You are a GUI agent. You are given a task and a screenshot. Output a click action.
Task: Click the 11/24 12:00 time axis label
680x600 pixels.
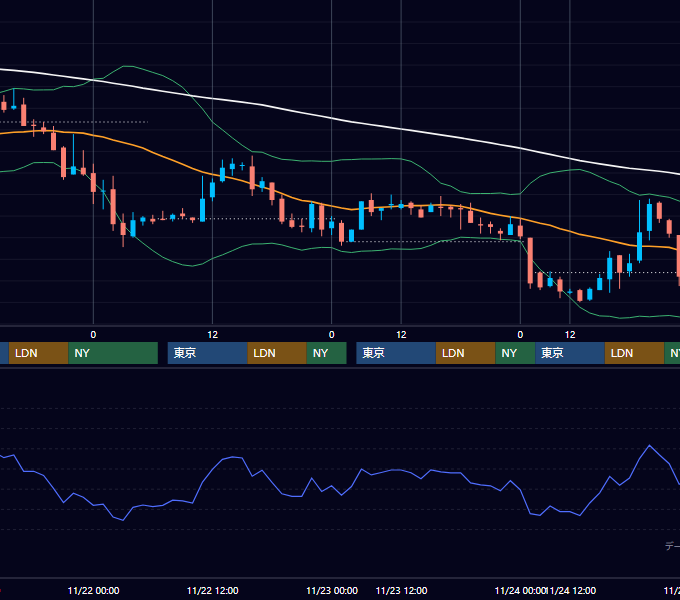pos(572,590)
